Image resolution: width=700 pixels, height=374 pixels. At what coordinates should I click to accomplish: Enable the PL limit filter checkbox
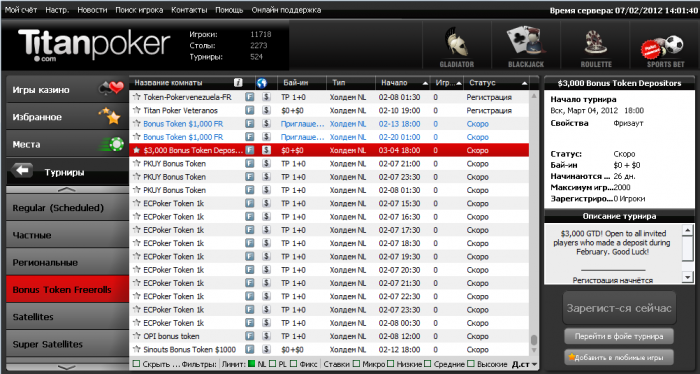(x=273, y=364)
